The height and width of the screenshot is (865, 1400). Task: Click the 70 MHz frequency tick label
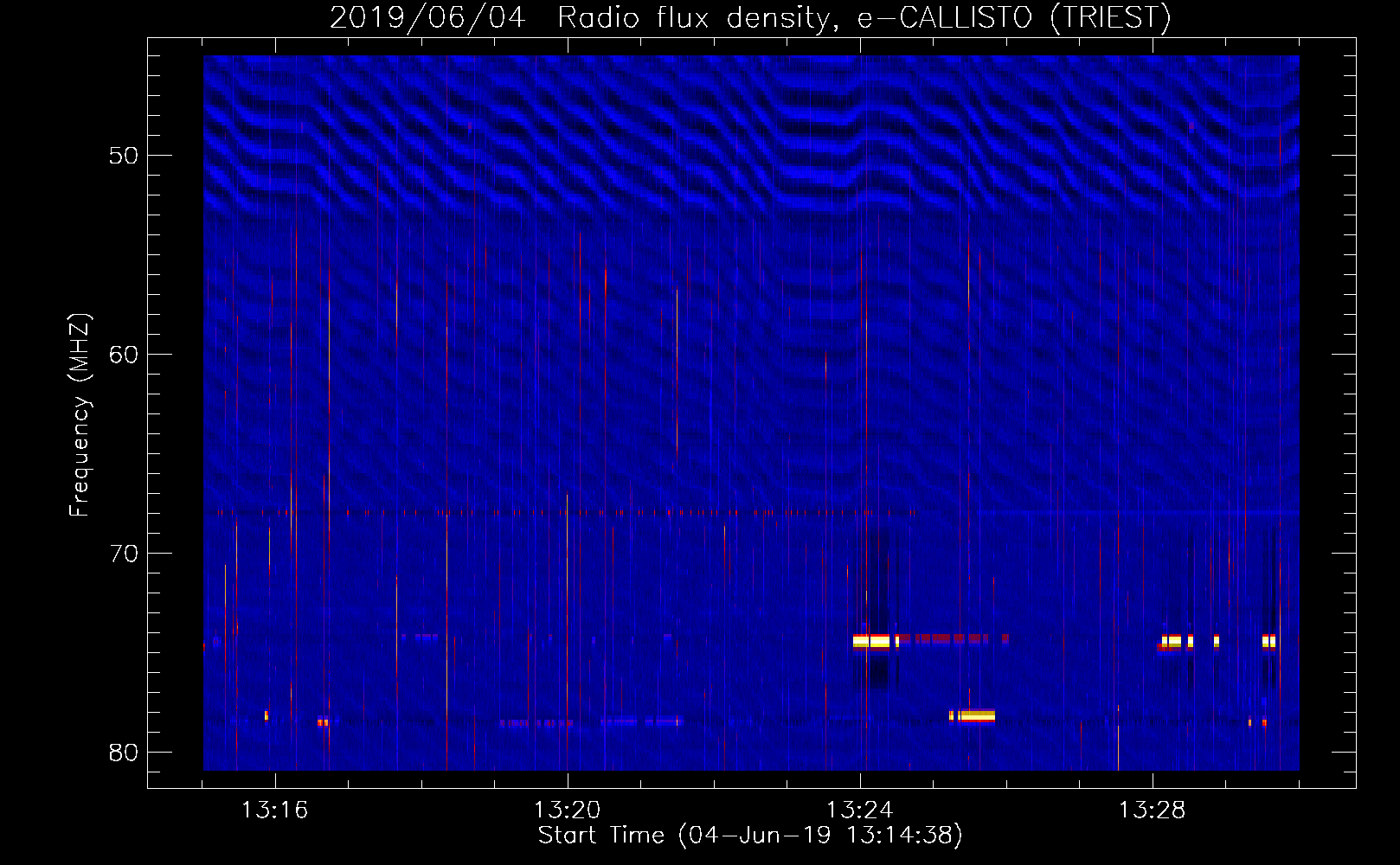(x=123, y=554)
